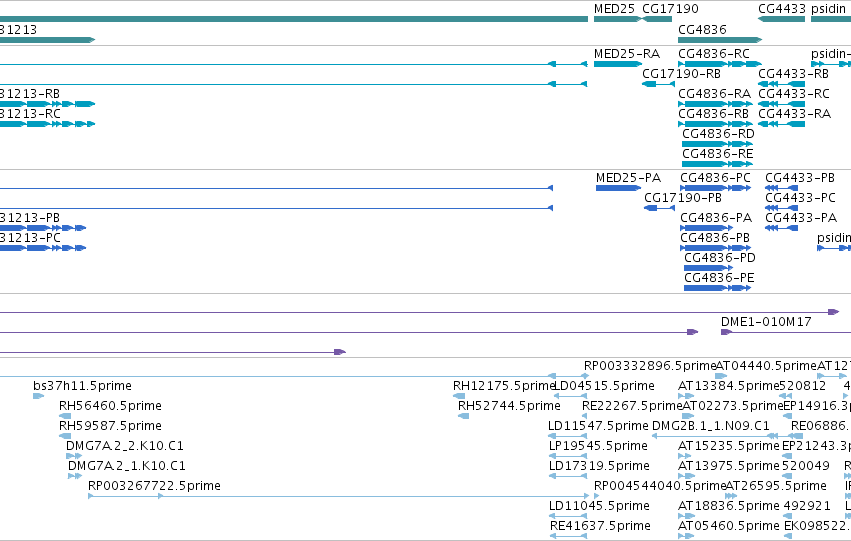
Task: Click the DMG7A.2_1.K10.C1 label
Action: 126,466
